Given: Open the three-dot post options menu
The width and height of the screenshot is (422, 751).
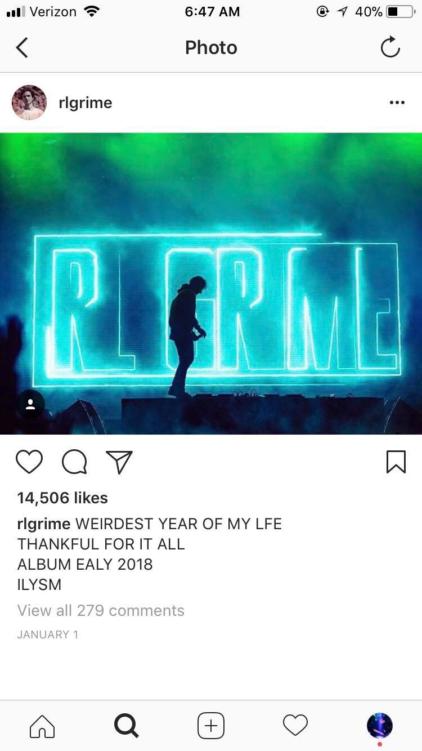Looking at the screenshot, I should [x=397, y=102].
